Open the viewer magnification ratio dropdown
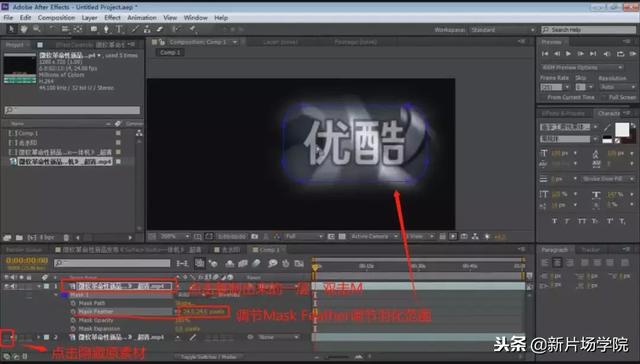Screen dimensions: 640x364 tap(176, 236)
